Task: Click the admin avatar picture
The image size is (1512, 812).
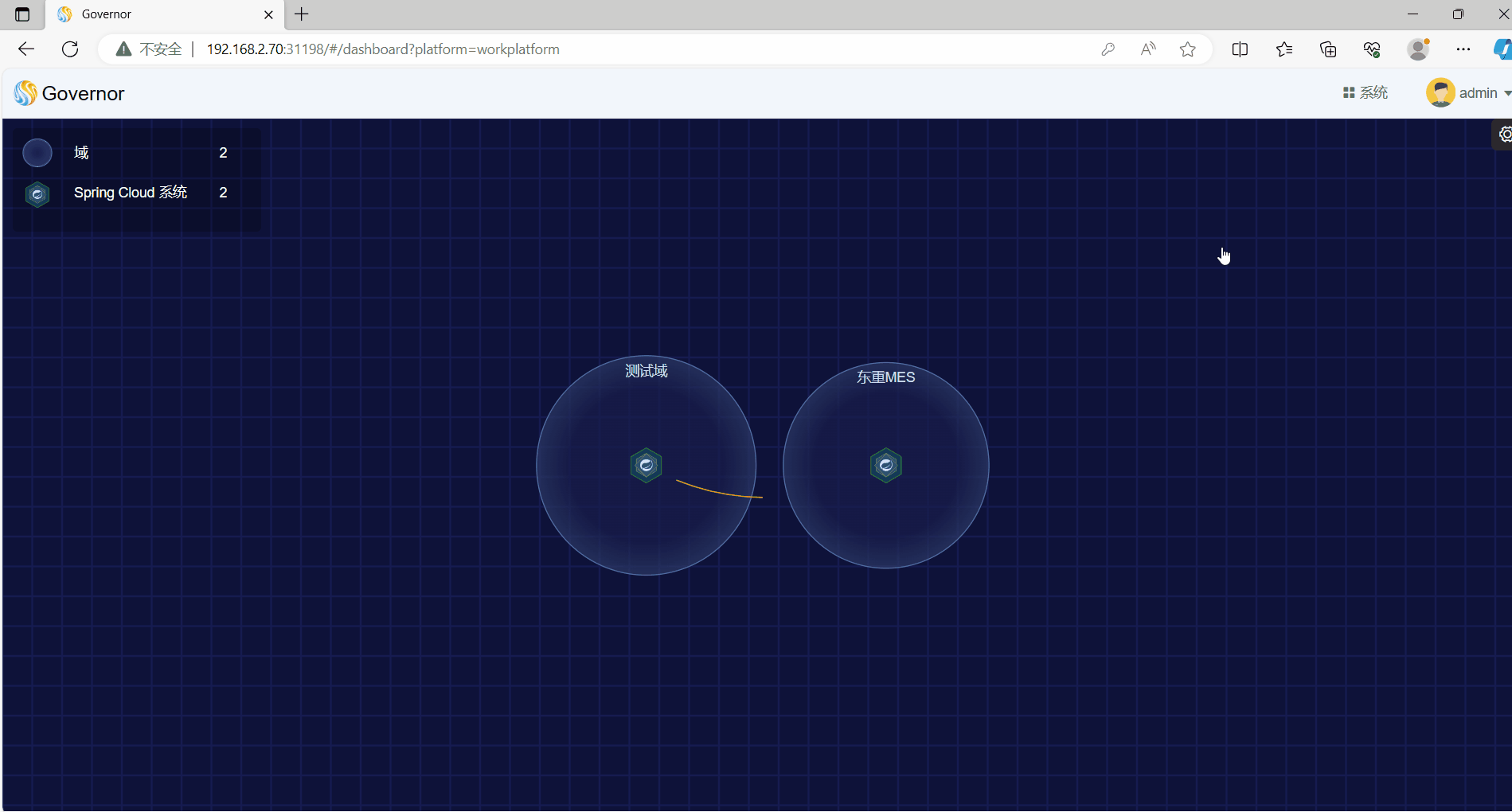Action: click(1440, 93)
